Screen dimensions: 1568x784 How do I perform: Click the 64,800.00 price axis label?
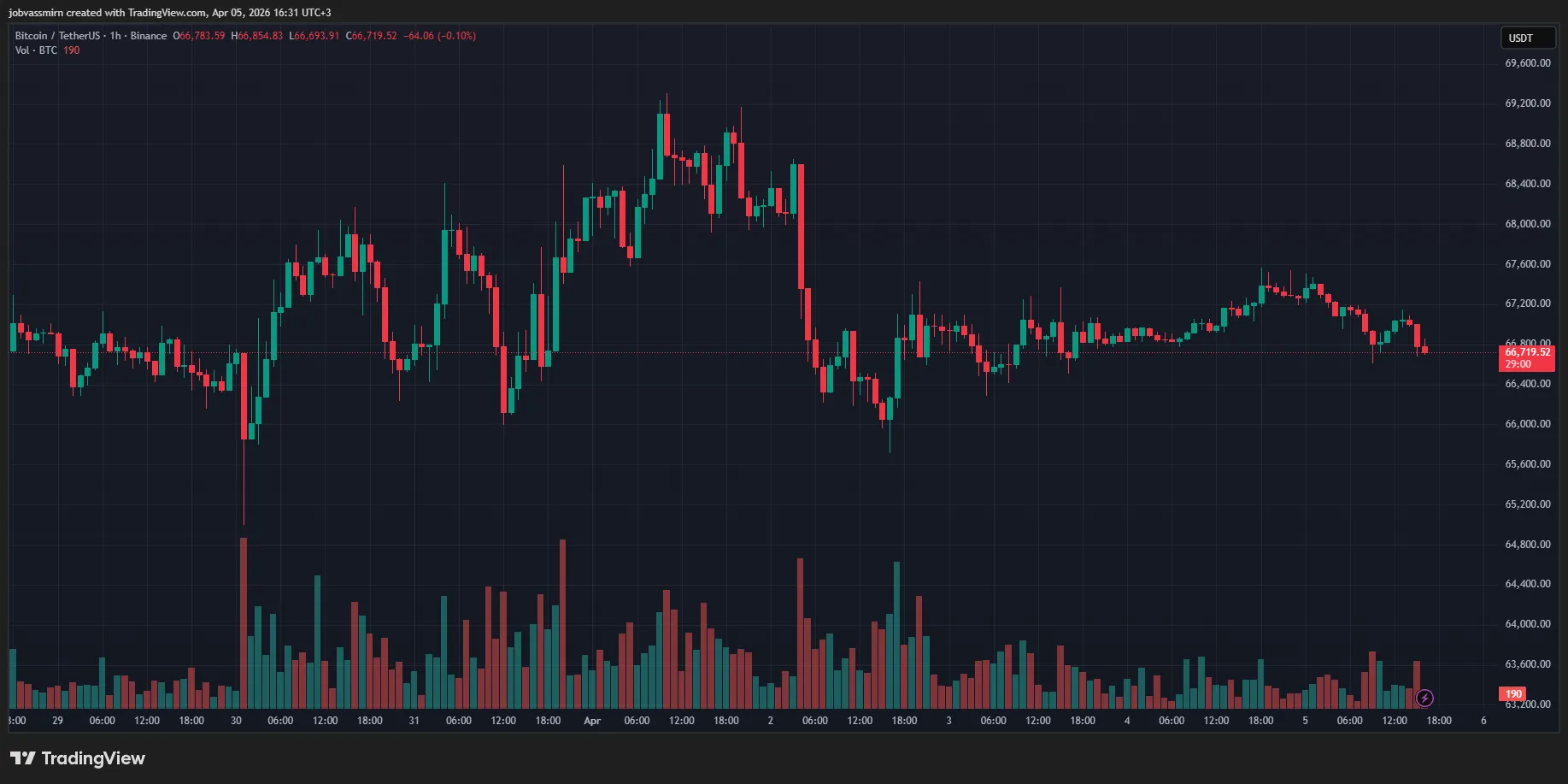(x=1527, y=545)
